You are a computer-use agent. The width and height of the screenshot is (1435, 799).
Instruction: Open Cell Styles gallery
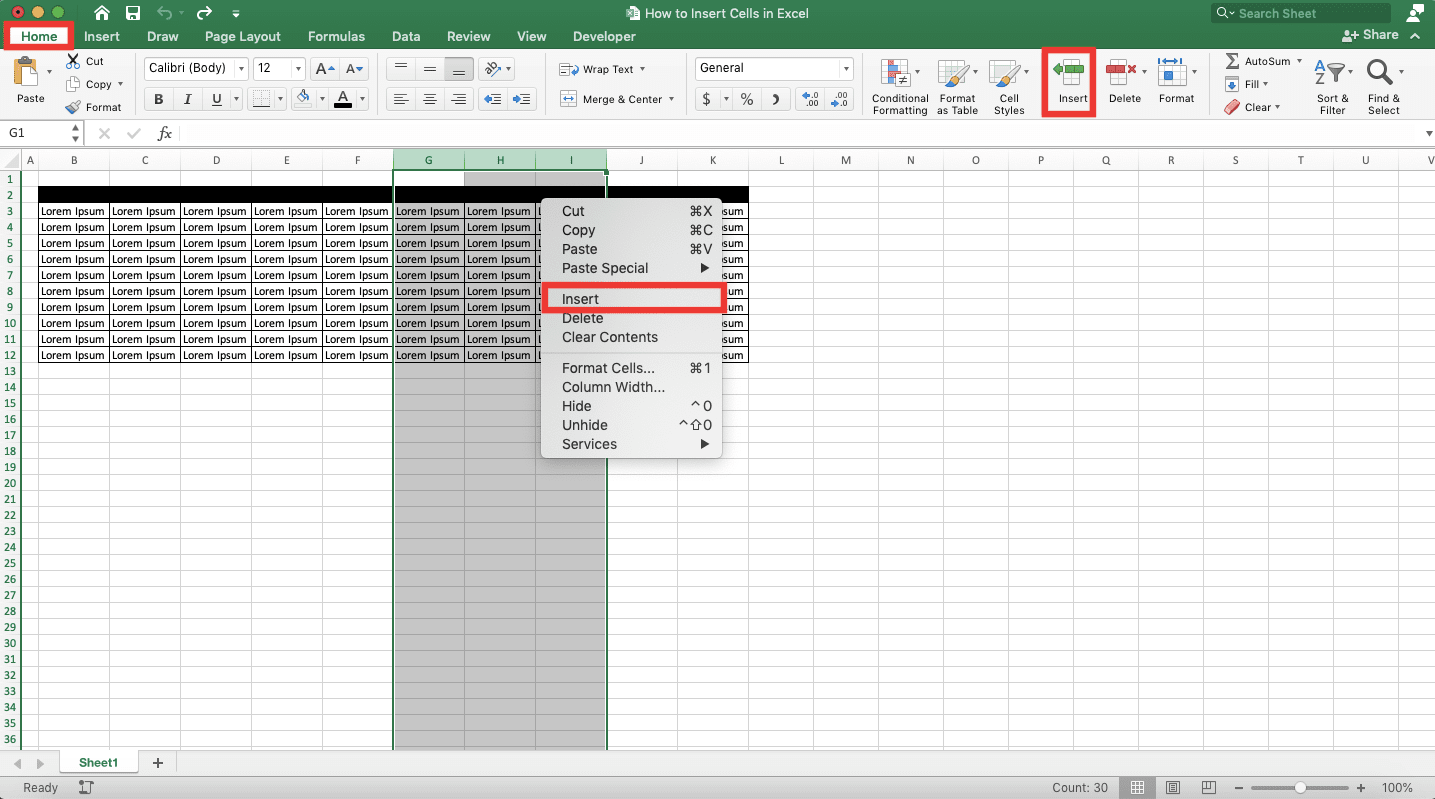1009,87
